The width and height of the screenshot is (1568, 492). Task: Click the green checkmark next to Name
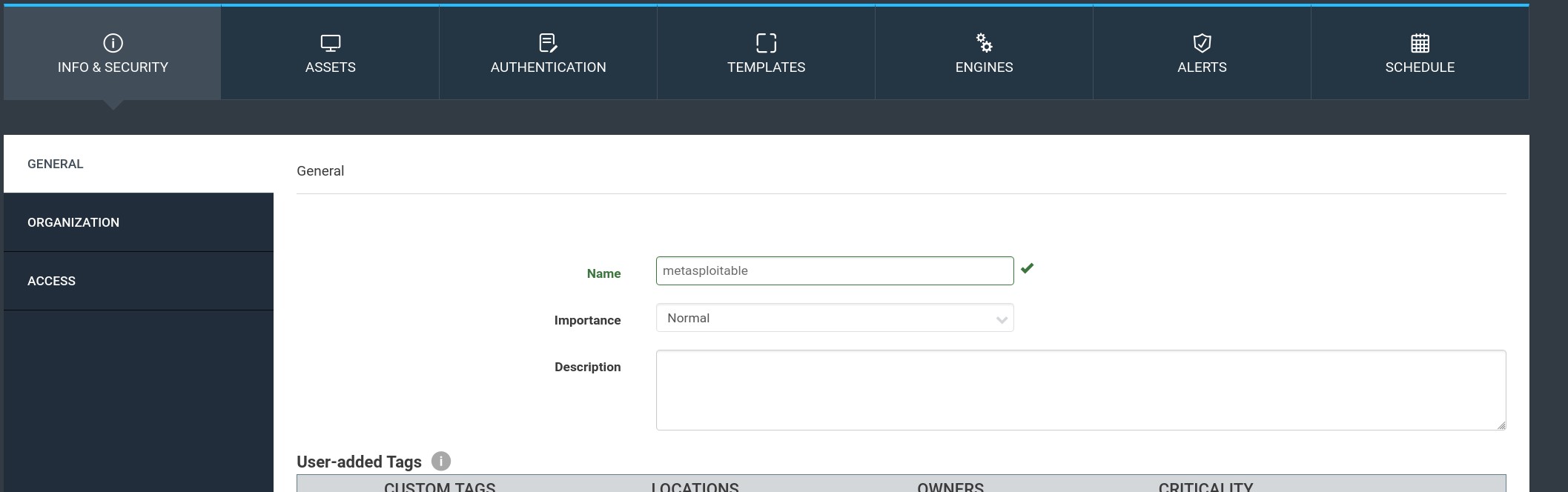[x=1027, y=268]
